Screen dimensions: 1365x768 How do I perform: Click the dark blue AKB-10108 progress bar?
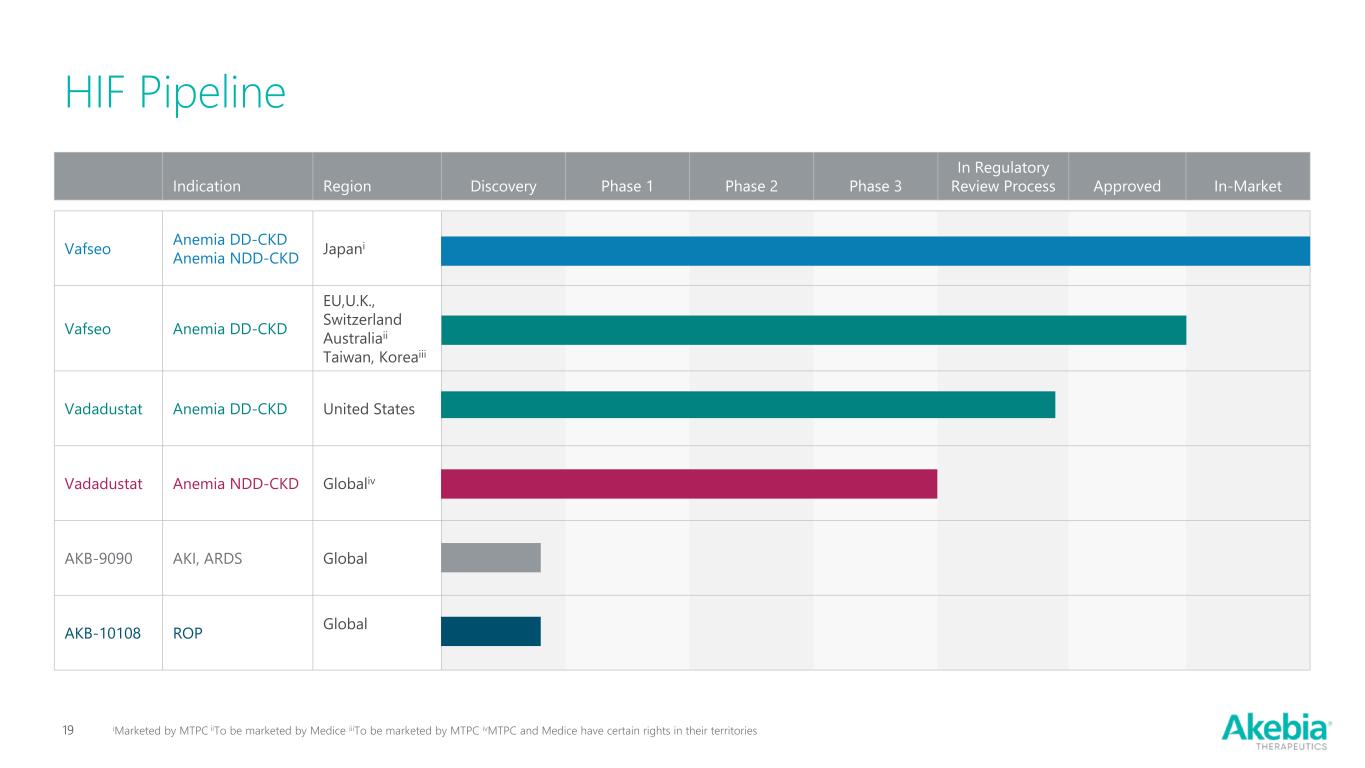490,631
